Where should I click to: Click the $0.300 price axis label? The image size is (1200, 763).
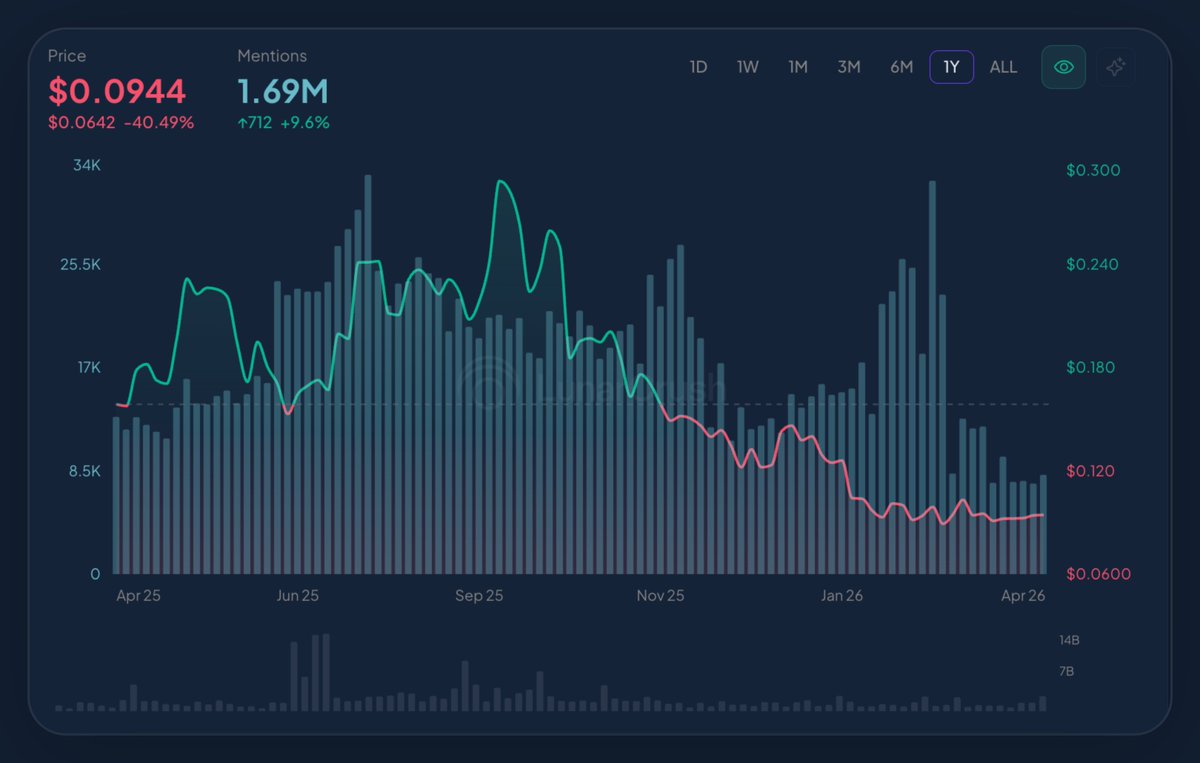click(x=1093, y=170)
